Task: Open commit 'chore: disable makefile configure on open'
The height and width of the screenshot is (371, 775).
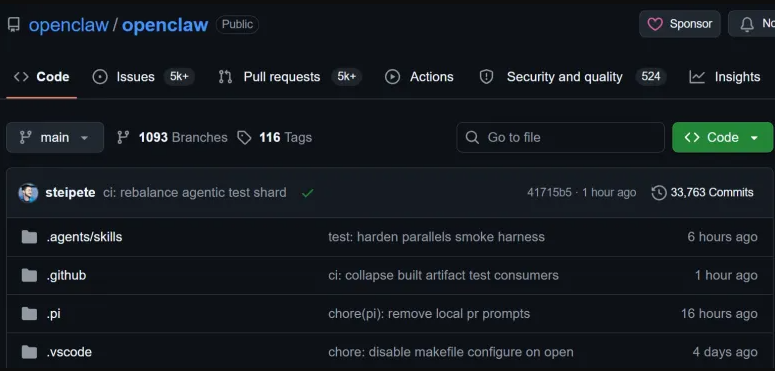Action: tap(451, 352)
